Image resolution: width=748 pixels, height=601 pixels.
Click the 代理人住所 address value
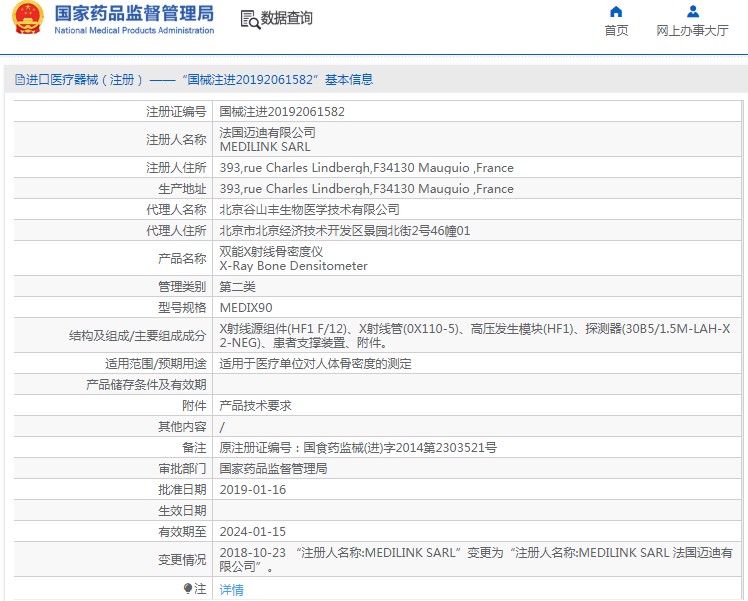click(344, 231)
